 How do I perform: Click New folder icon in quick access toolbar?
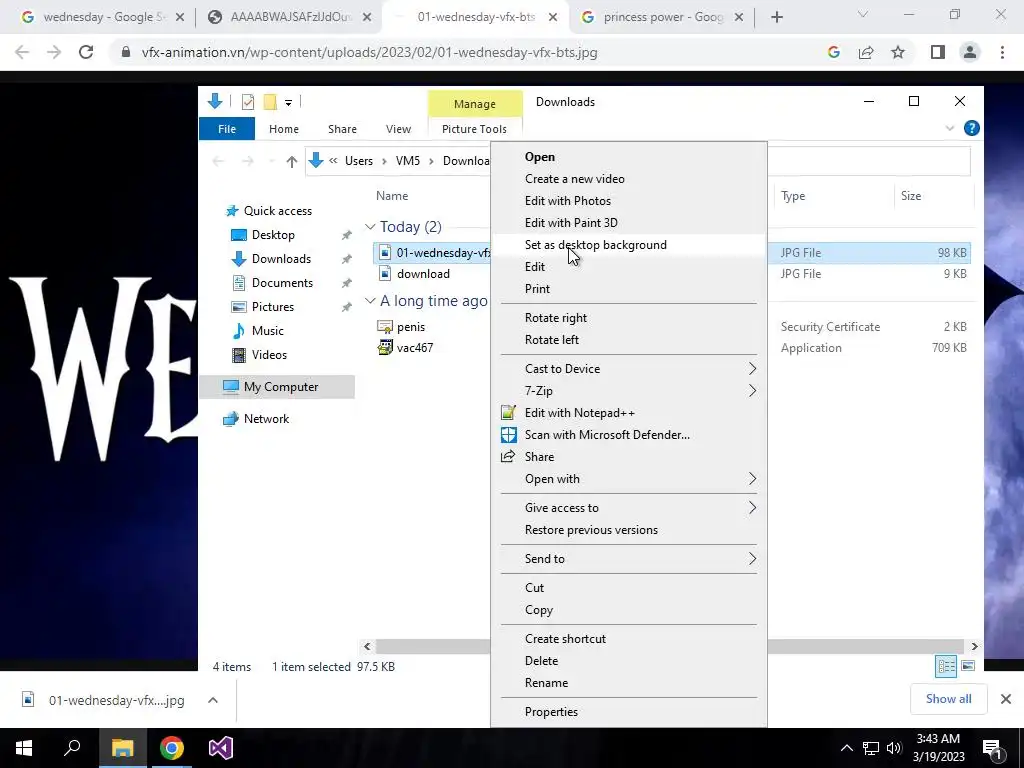270,102
